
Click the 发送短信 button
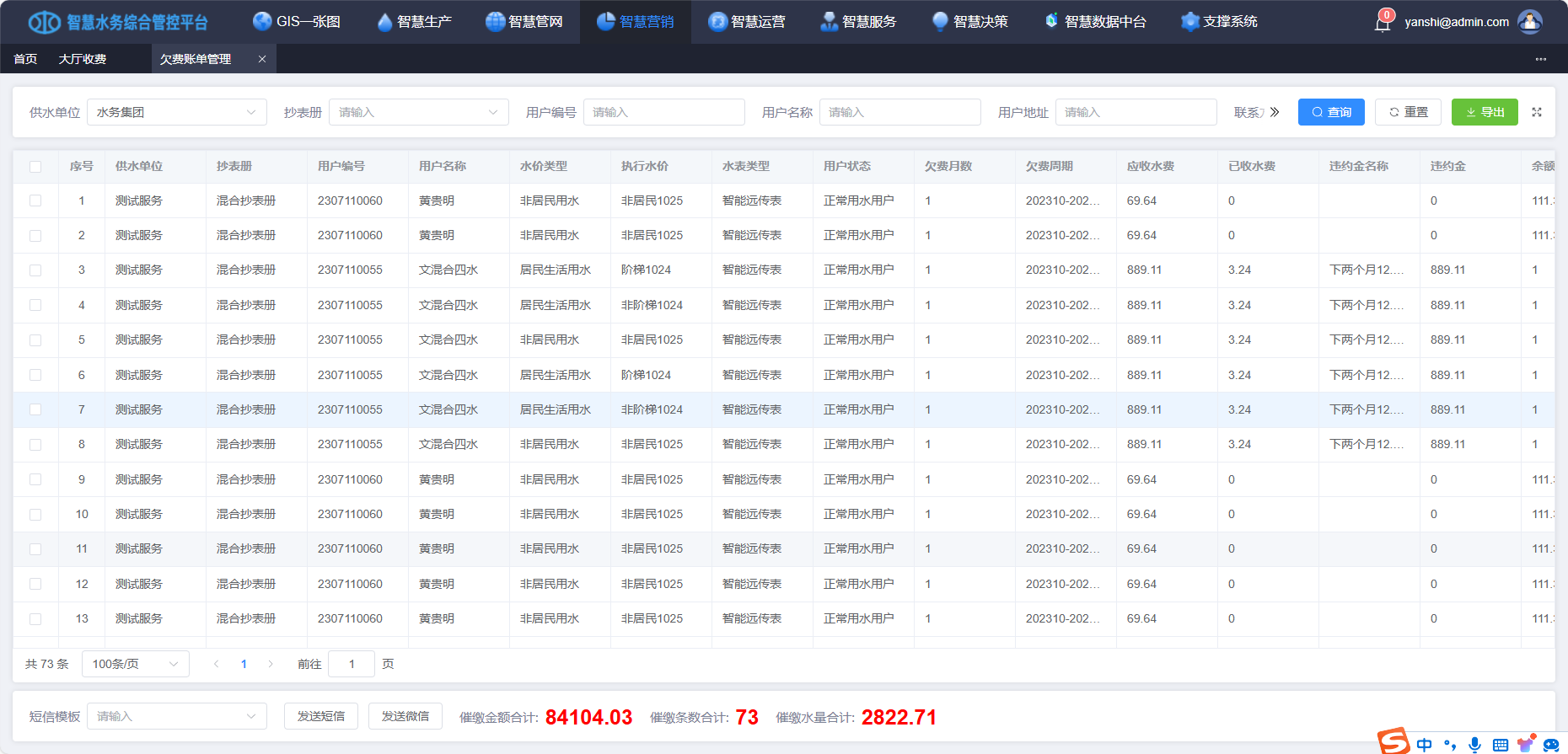coord(320,716)
